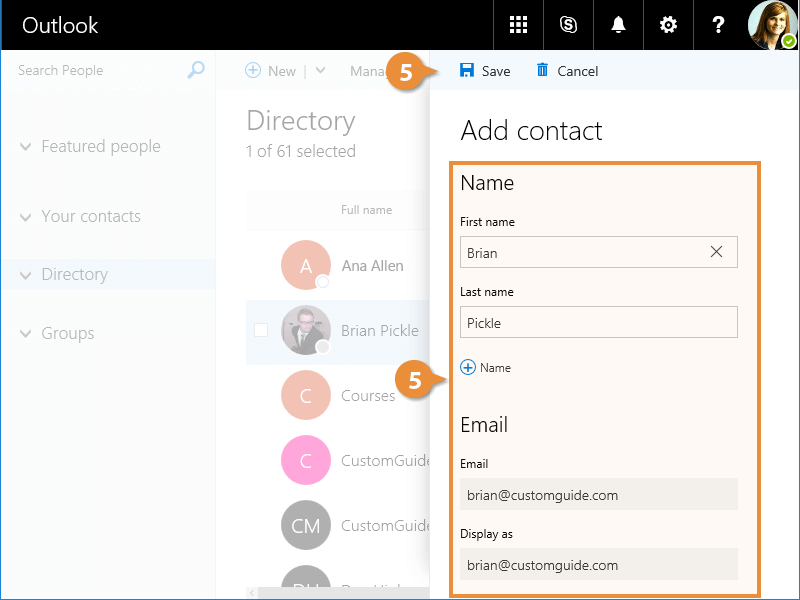The height and width of the screenshot is (600, 800).
Task: Open the notifications bell
Action: point(618,25)
